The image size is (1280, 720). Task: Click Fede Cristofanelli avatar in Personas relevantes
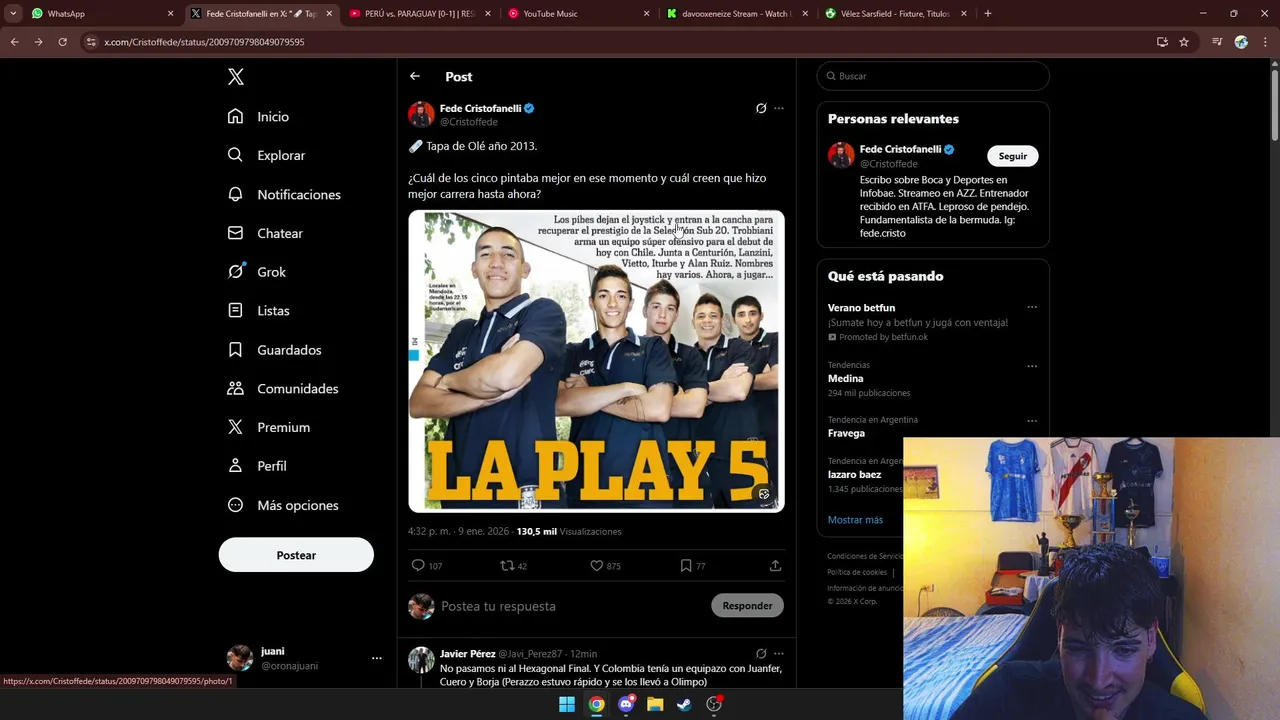(841, 155)
